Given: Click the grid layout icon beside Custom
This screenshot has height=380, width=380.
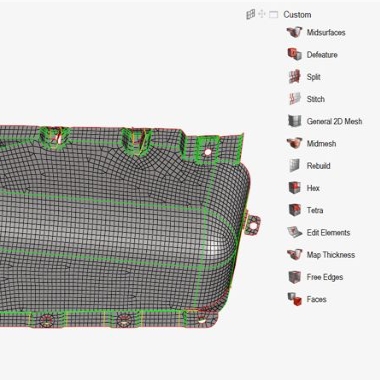Looking at the screenshot, I should click(250, 14).
